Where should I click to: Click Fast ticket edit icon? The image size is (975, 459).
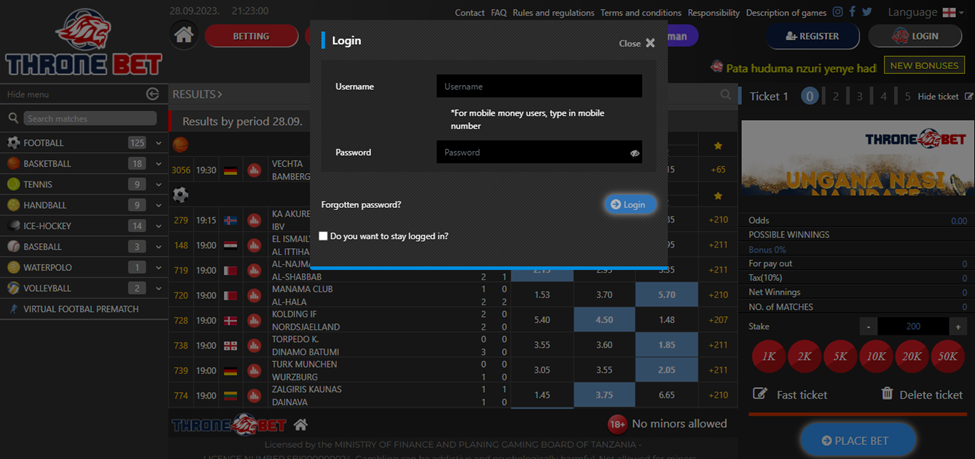760,394
